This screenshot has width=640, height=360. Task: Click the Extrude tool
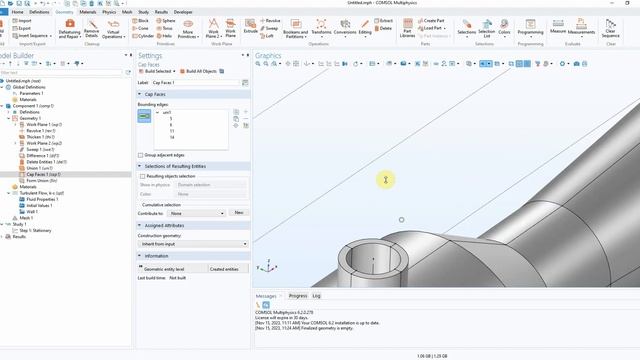(251, 26)
